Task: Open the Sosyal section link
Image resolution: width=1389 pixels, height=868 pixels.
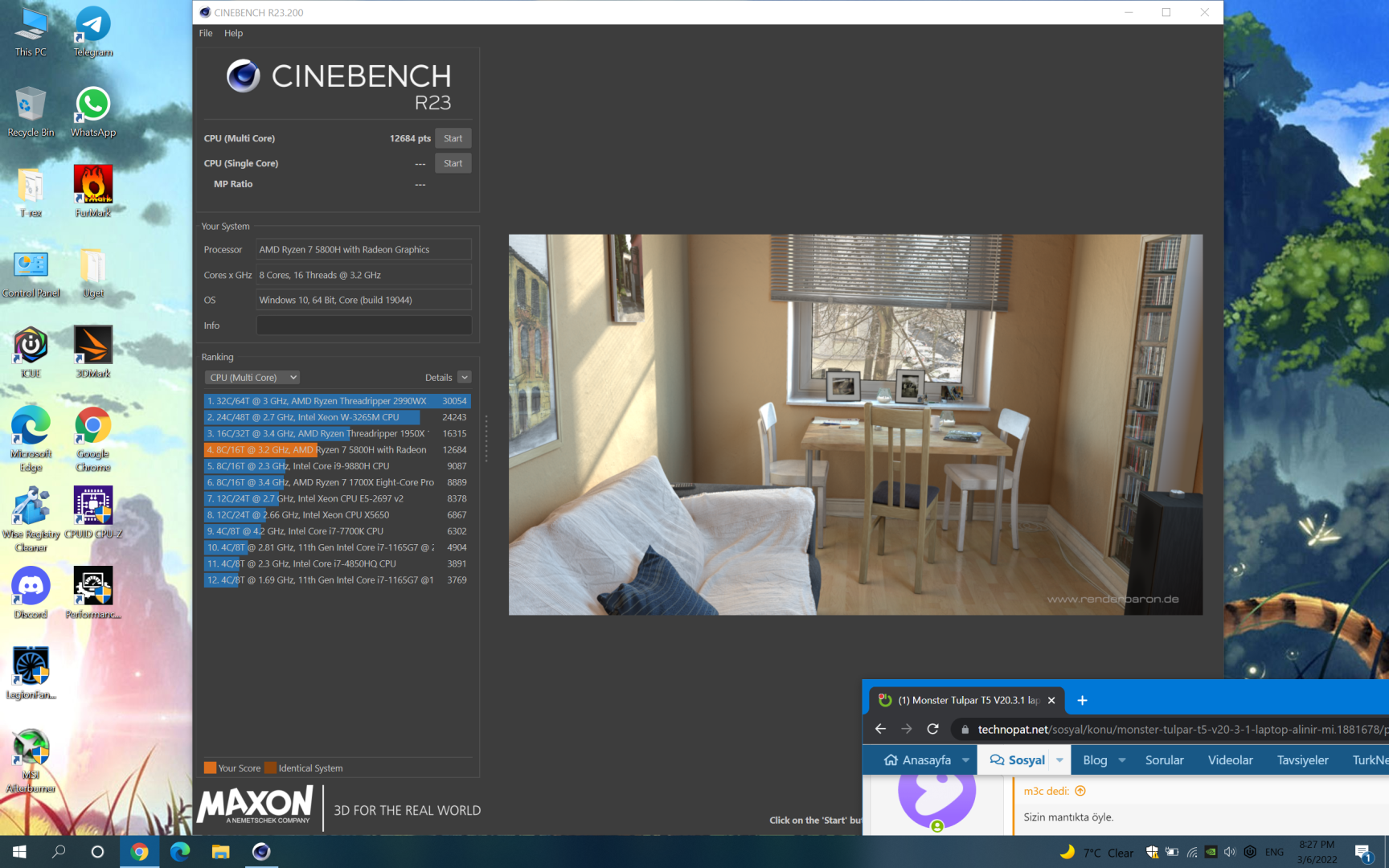Action: [x=1018, y=760]
